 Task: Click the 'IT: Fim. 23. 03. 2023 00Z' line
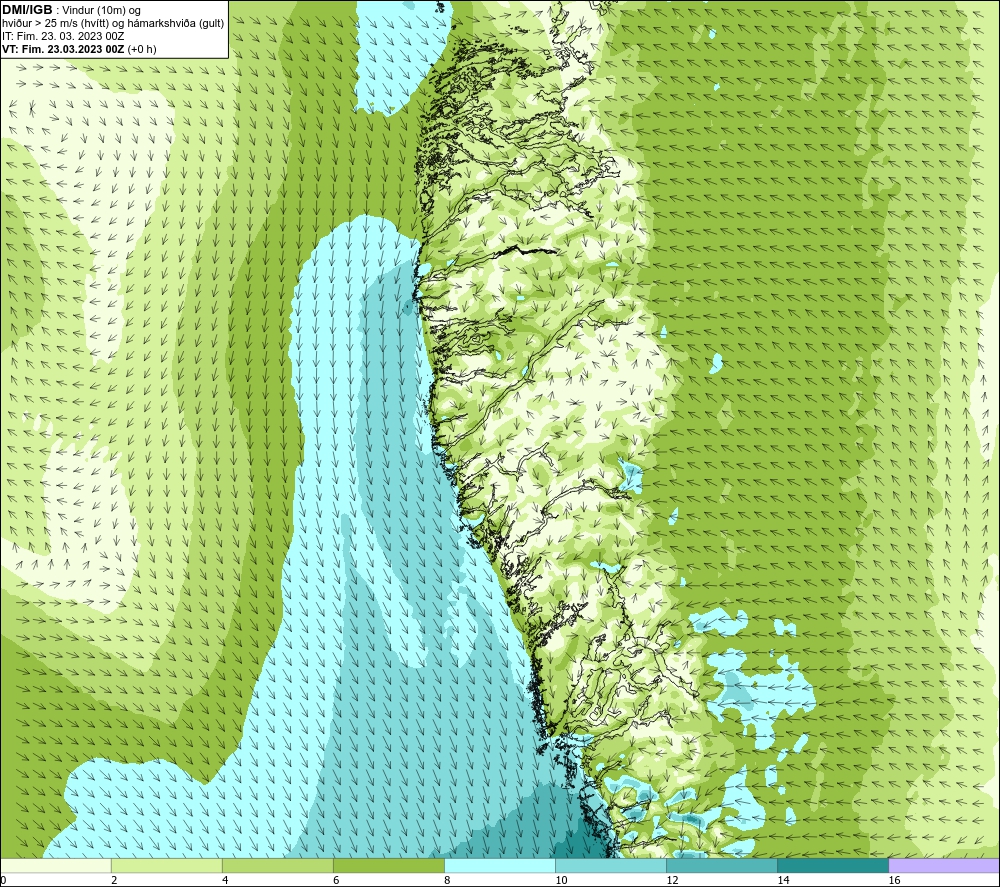[x=63, y=36]
